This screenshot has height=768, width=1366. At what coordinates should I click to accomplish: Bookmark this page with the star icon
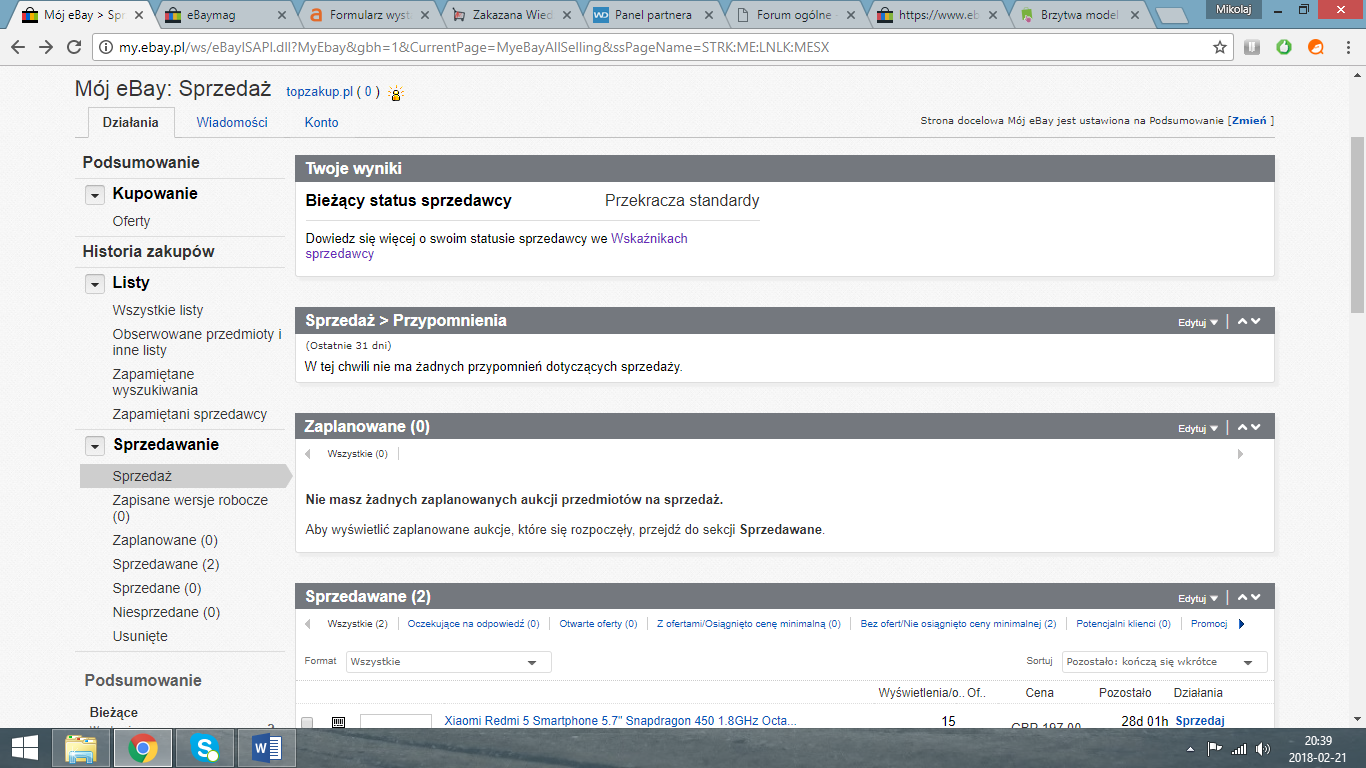click(x=1220, y=47)
